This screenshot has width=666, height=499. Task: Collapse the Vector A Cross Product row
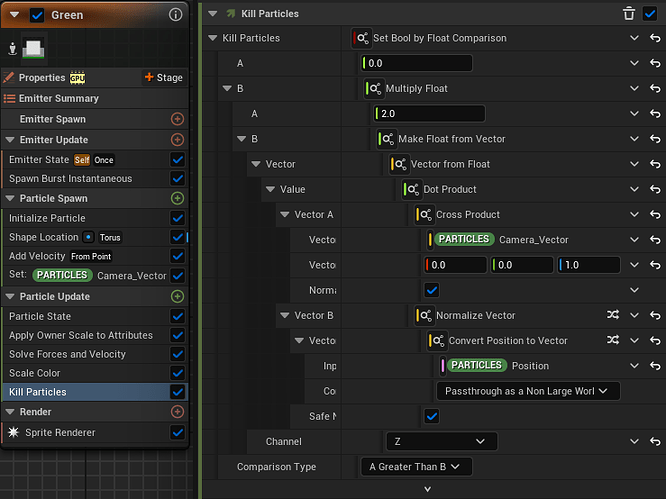(x=285, y=214)
